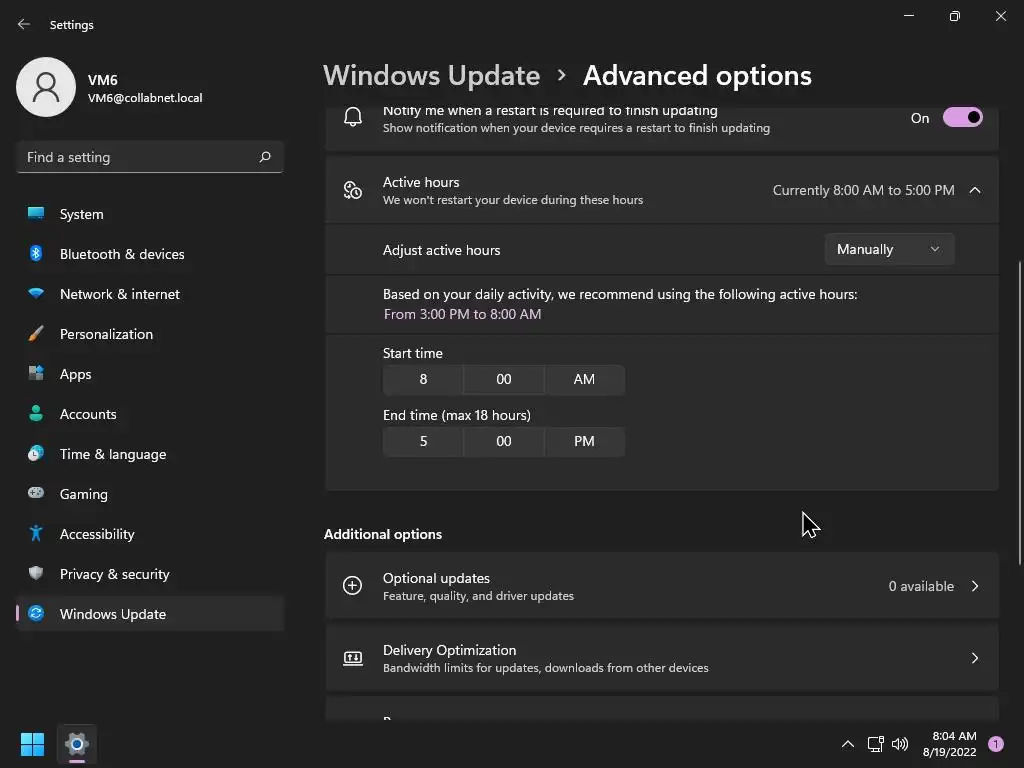The height and width of the screenshot is (768, 1024).
Task: Show hidden system tray icons
Action: 848,744
